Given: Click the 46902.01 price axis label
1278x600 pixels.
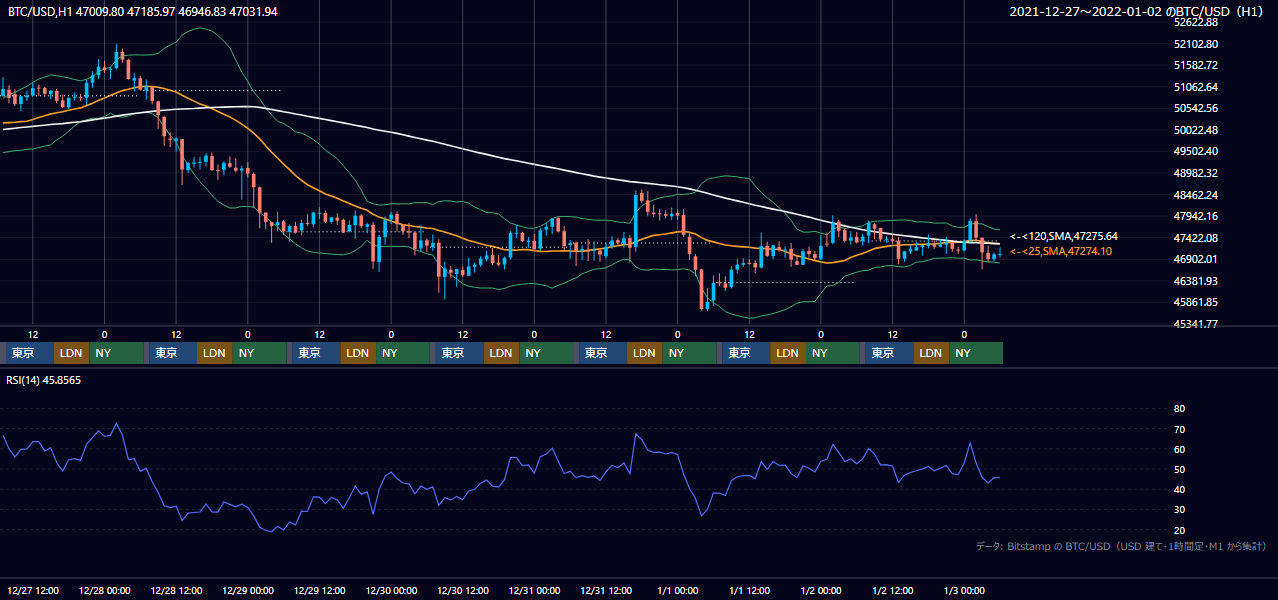Looking at the screenshot, I should pos(1196,259).
